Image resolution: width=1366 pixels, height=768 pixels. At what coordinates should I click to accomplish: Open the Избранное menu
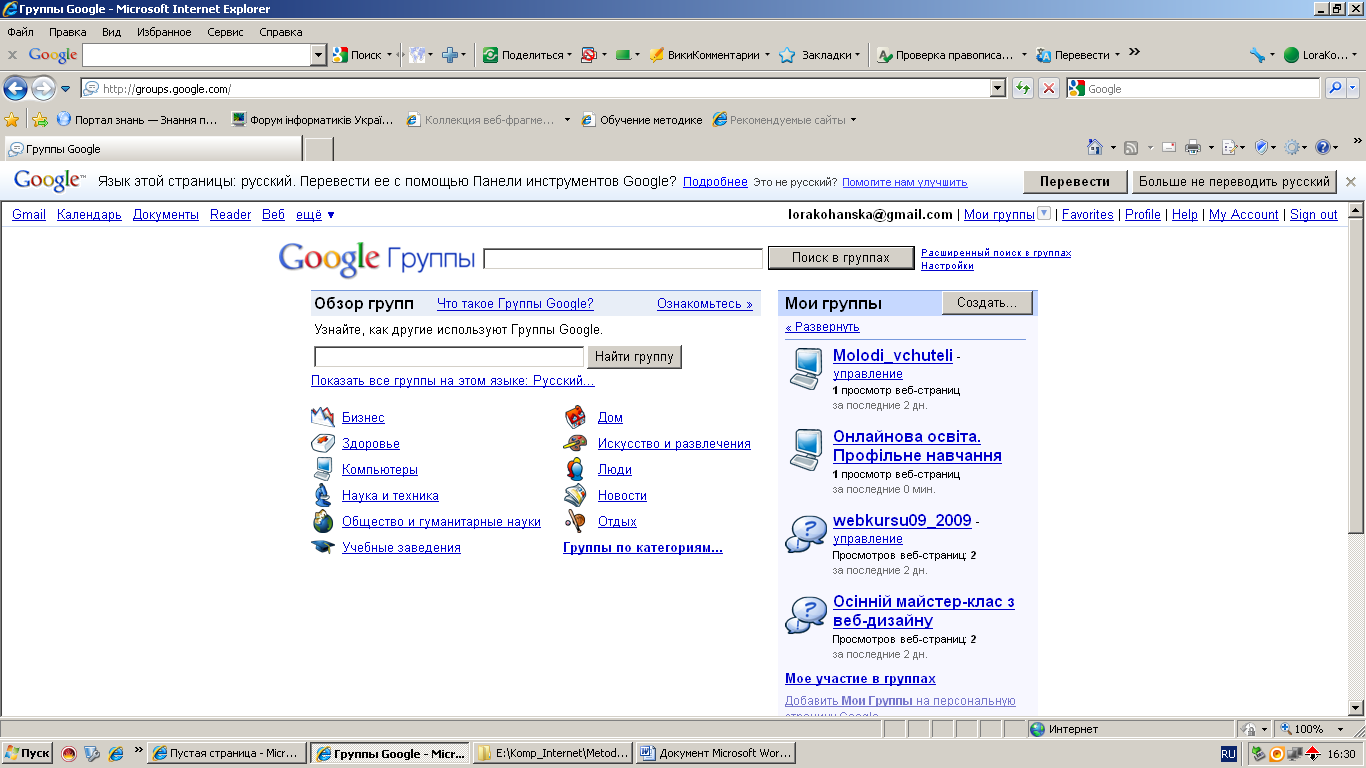[164, 32]
